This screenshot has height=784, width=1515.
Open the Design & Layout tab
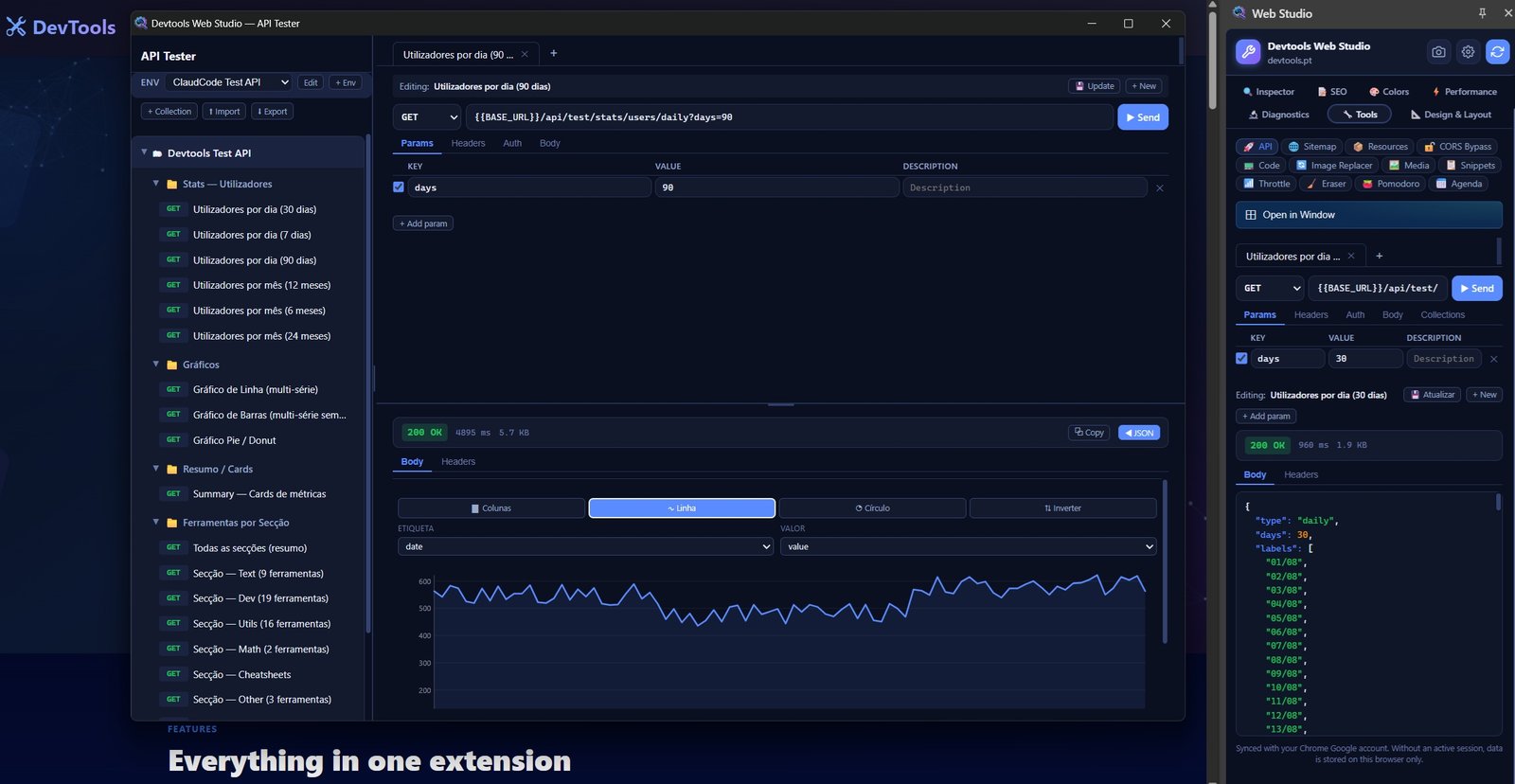1451,115
